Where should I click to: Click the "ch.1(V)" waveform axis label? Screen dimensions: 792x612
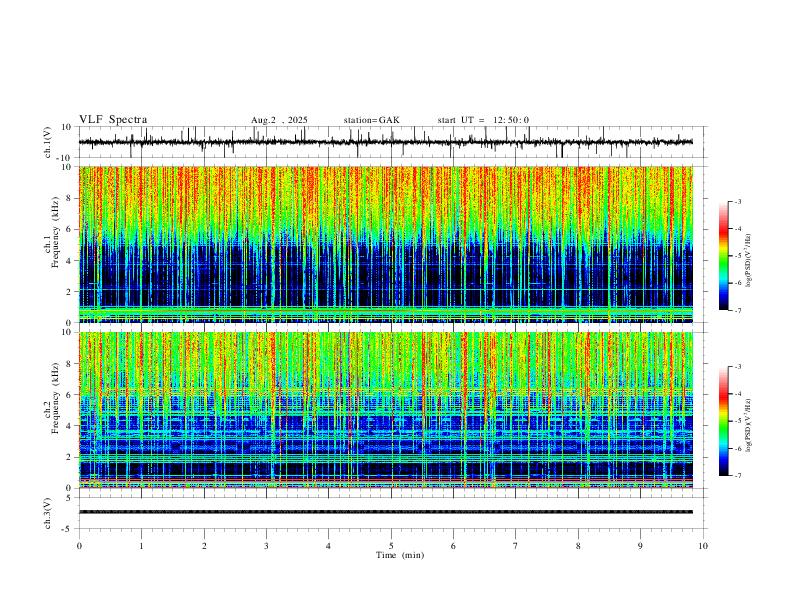[x=48, y=142]
